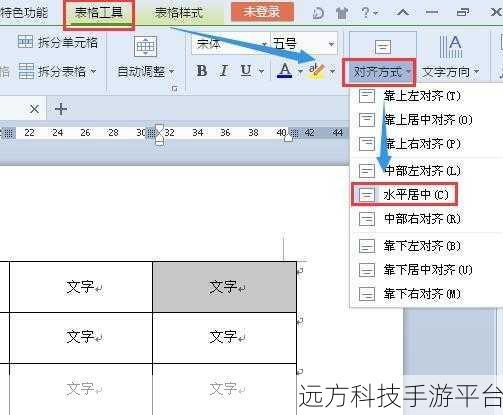Click the 靠下居中对齐 alignment icon

click(367, 270)
